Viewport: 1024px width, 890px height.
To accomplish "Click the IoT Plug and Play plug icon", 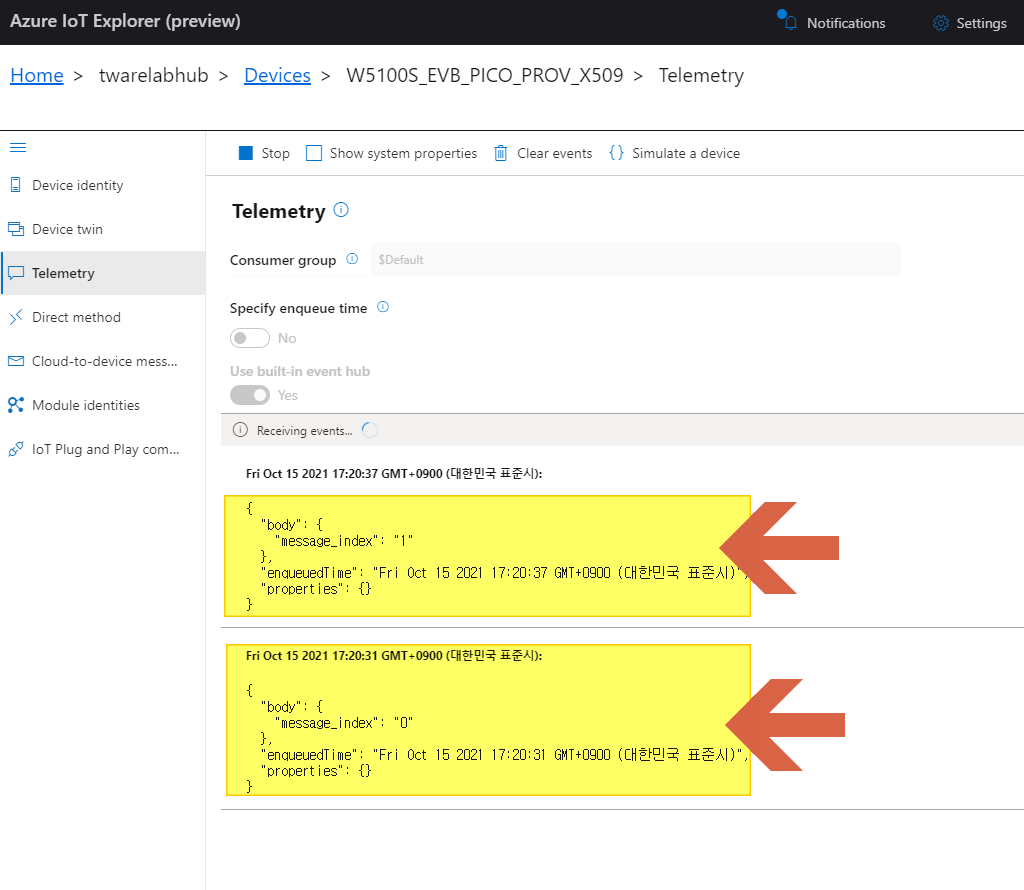I will click(x=16, y=449).
